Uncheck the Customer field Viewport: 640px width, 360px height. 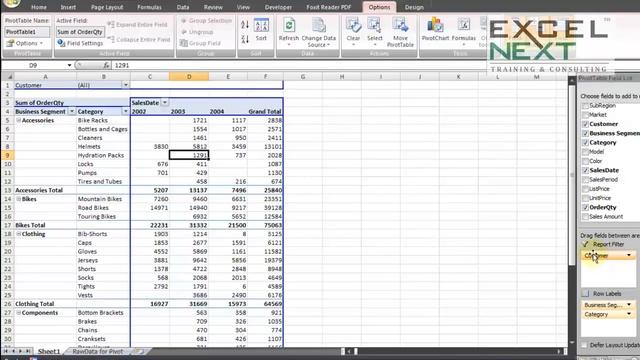(585, 124)
